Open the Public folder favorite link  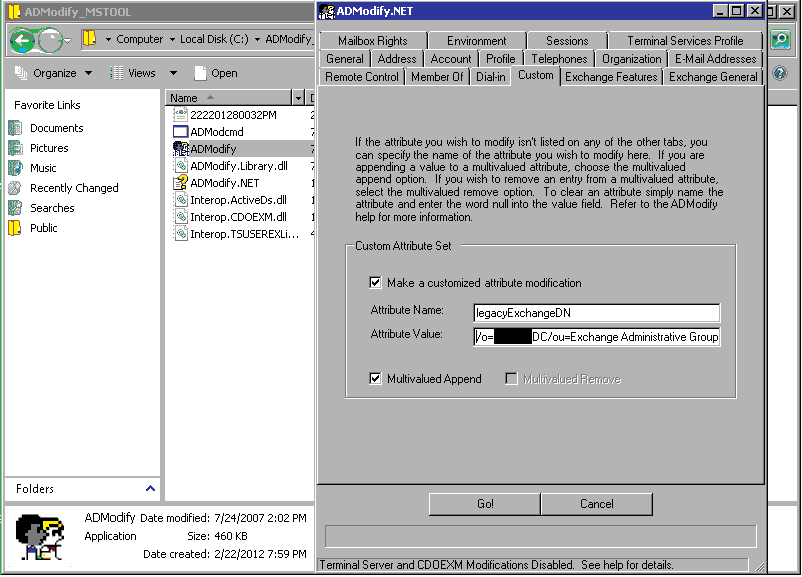(43, 228)
